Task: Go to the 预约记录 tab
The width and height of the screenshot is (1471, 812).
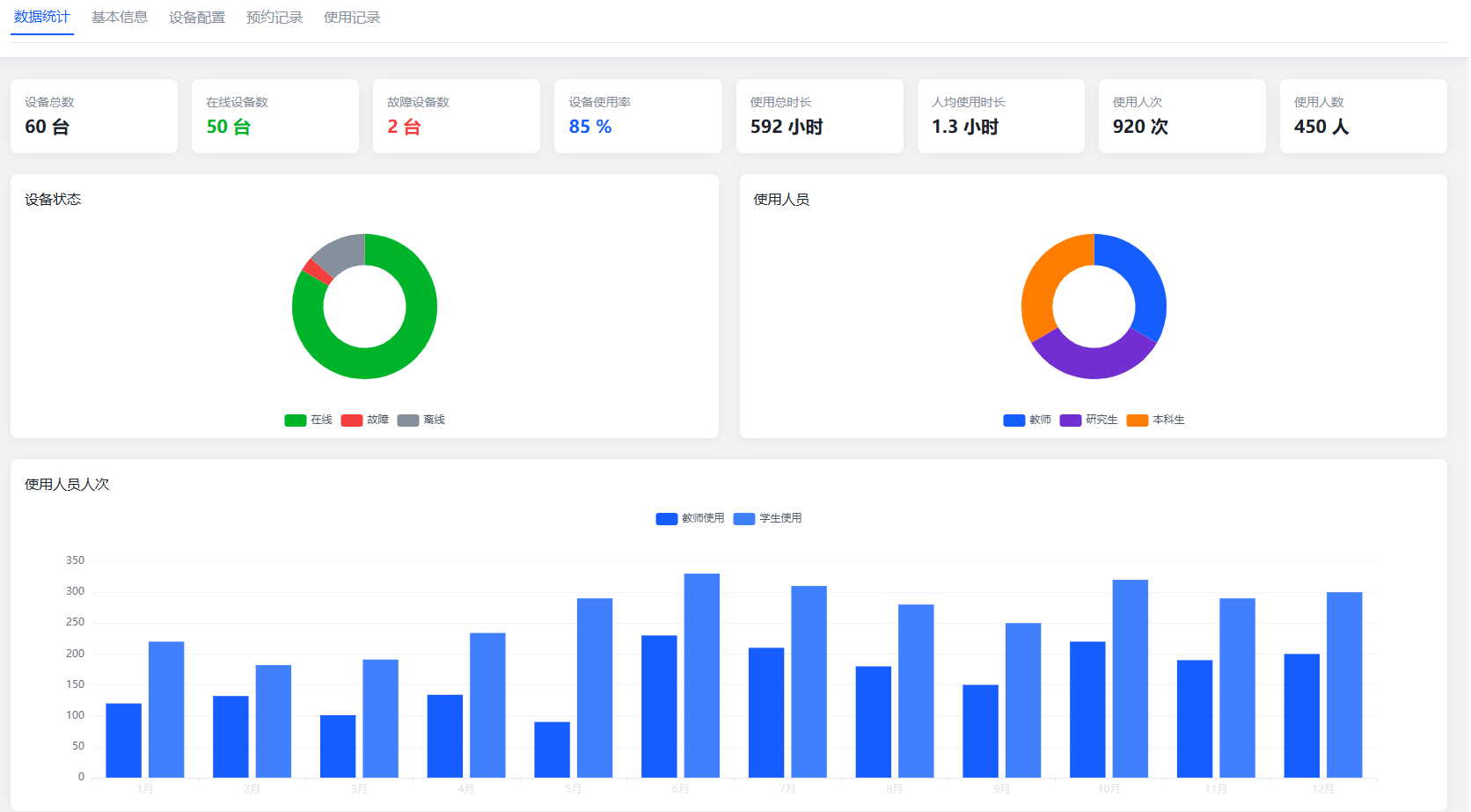Action: [x=274, y=18]
